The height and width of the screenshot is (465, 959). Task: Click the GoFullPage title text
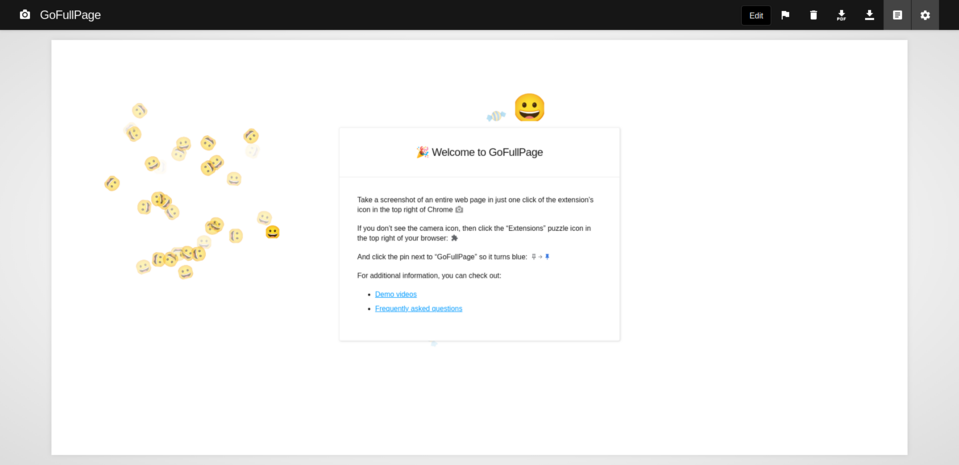pos(70,15)
